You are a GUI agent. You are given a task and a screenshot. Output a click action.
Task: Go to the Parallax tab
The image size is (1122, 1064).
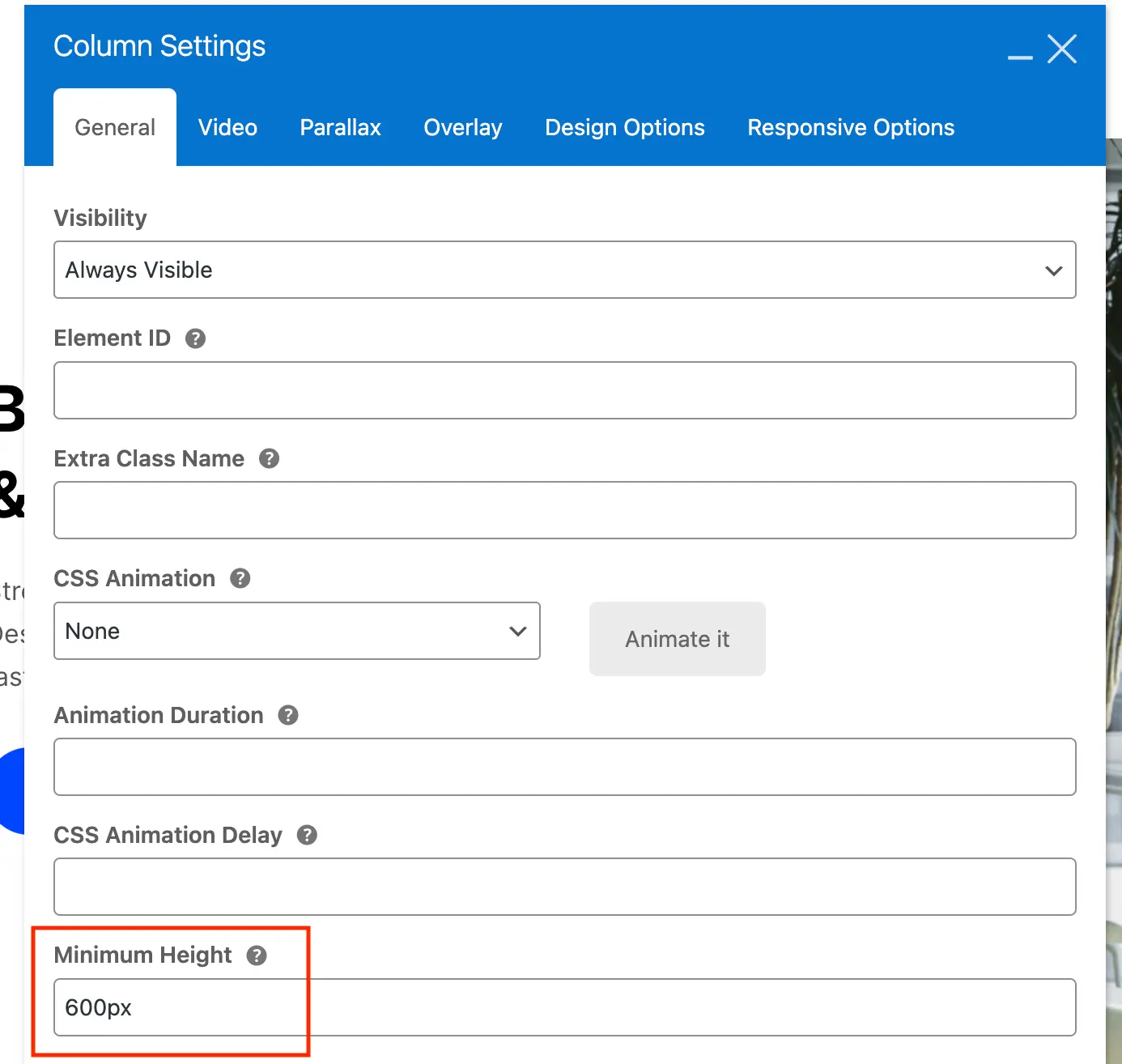(x=340, y=128)
